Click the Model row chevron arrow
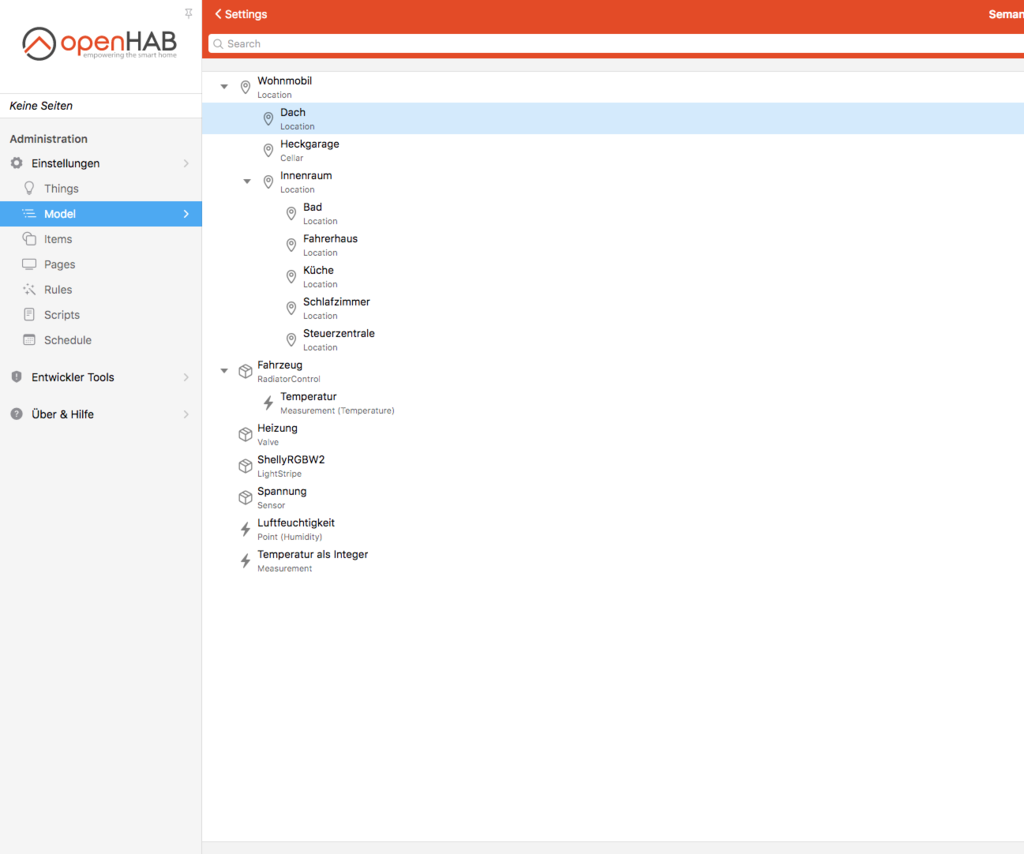 tap(186, 214)
